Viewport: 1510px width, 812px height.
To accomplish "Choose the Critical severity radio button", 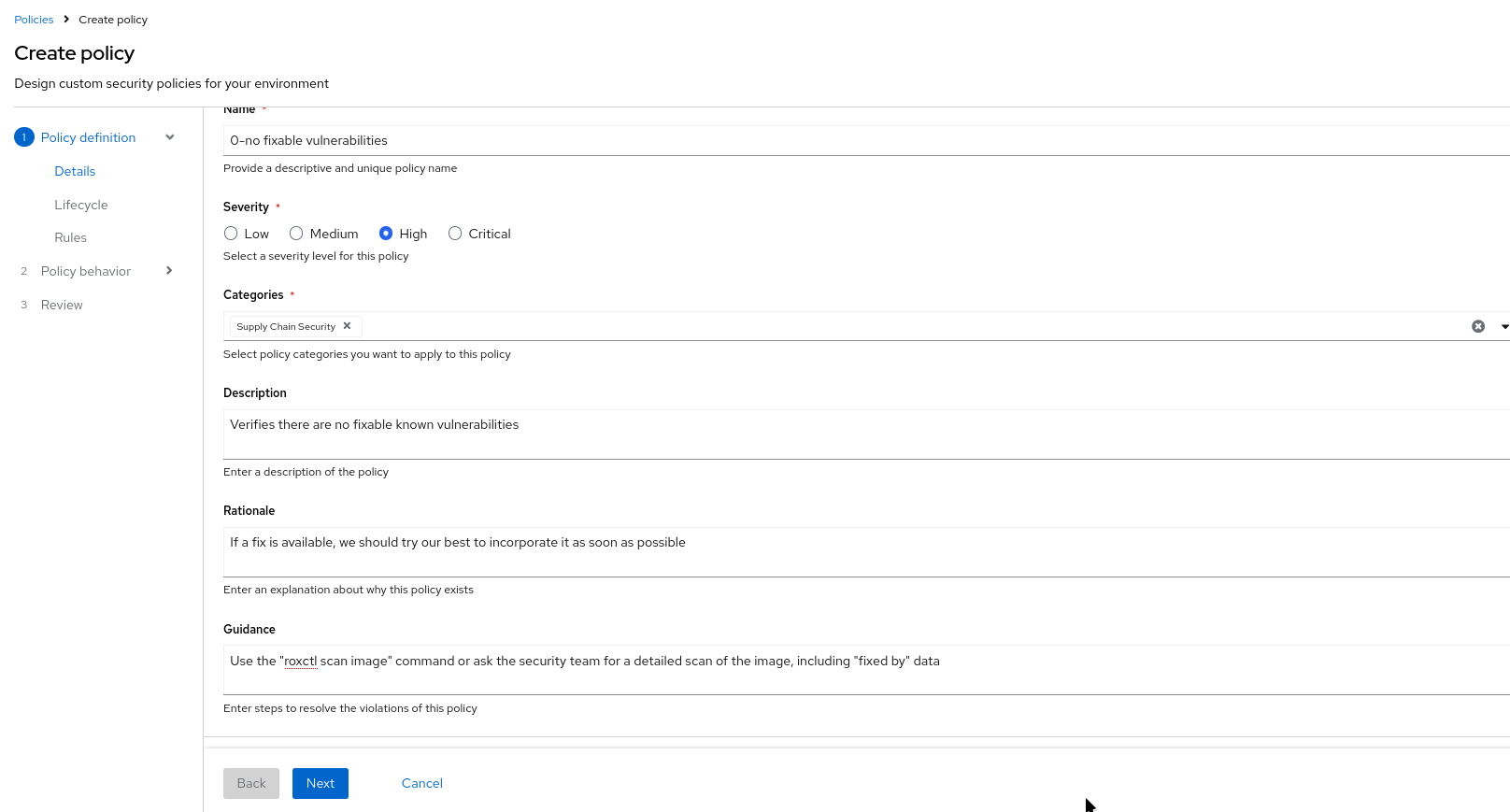I will [455, 234].
